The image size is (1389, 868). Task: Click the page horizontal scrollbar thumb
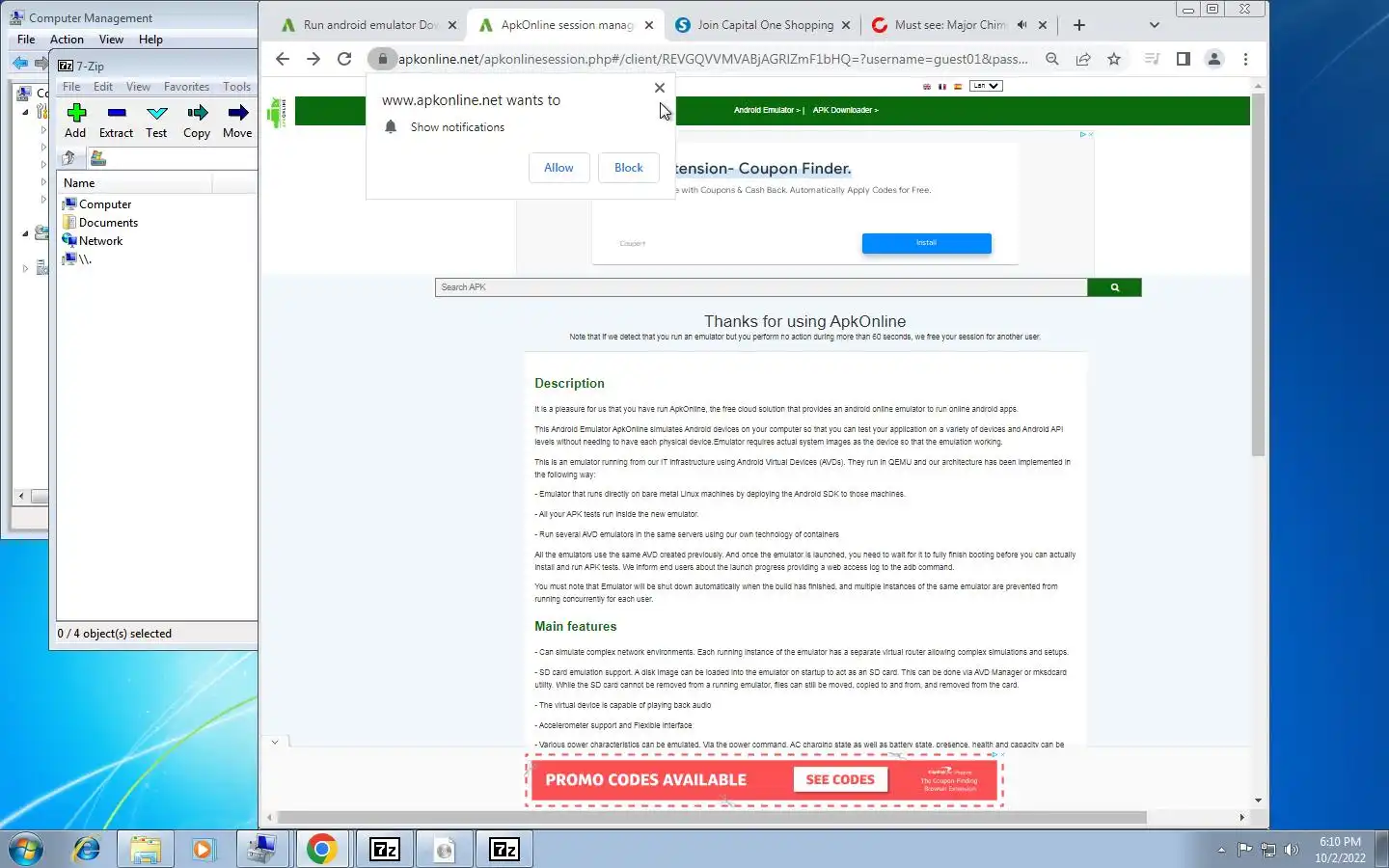click(x=712, y=817)
